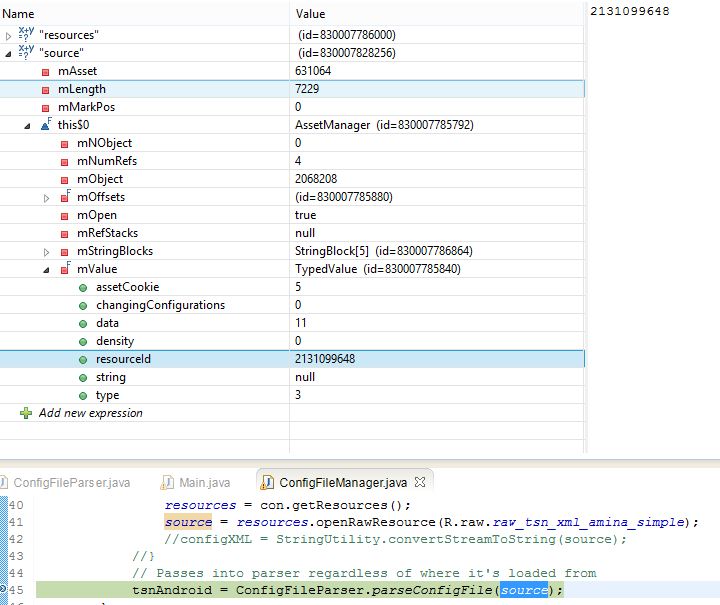Click the final field icon for mOffsets
This screenshot has width=720, height=605.
click(65, 196)
